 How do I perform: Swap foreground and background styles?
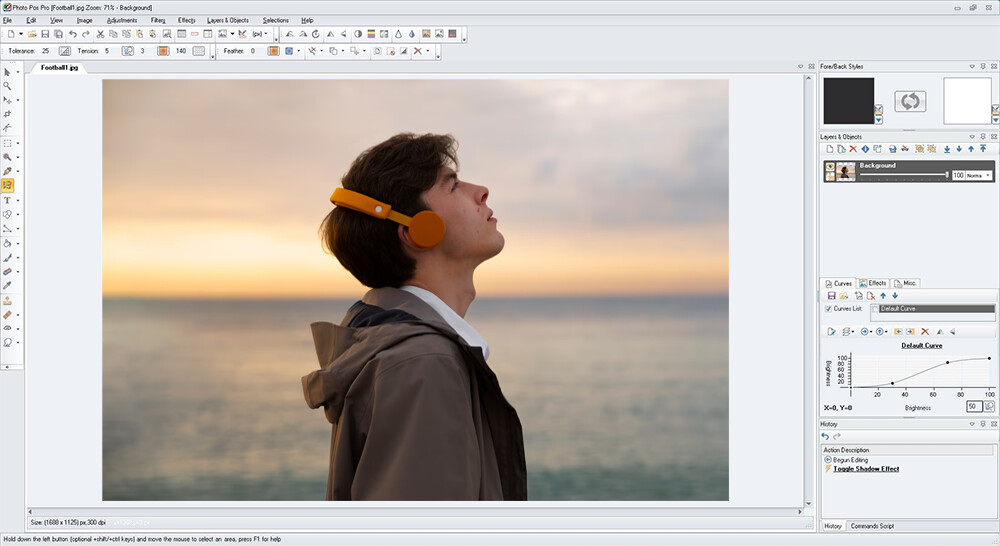click(x=909, y=101)
